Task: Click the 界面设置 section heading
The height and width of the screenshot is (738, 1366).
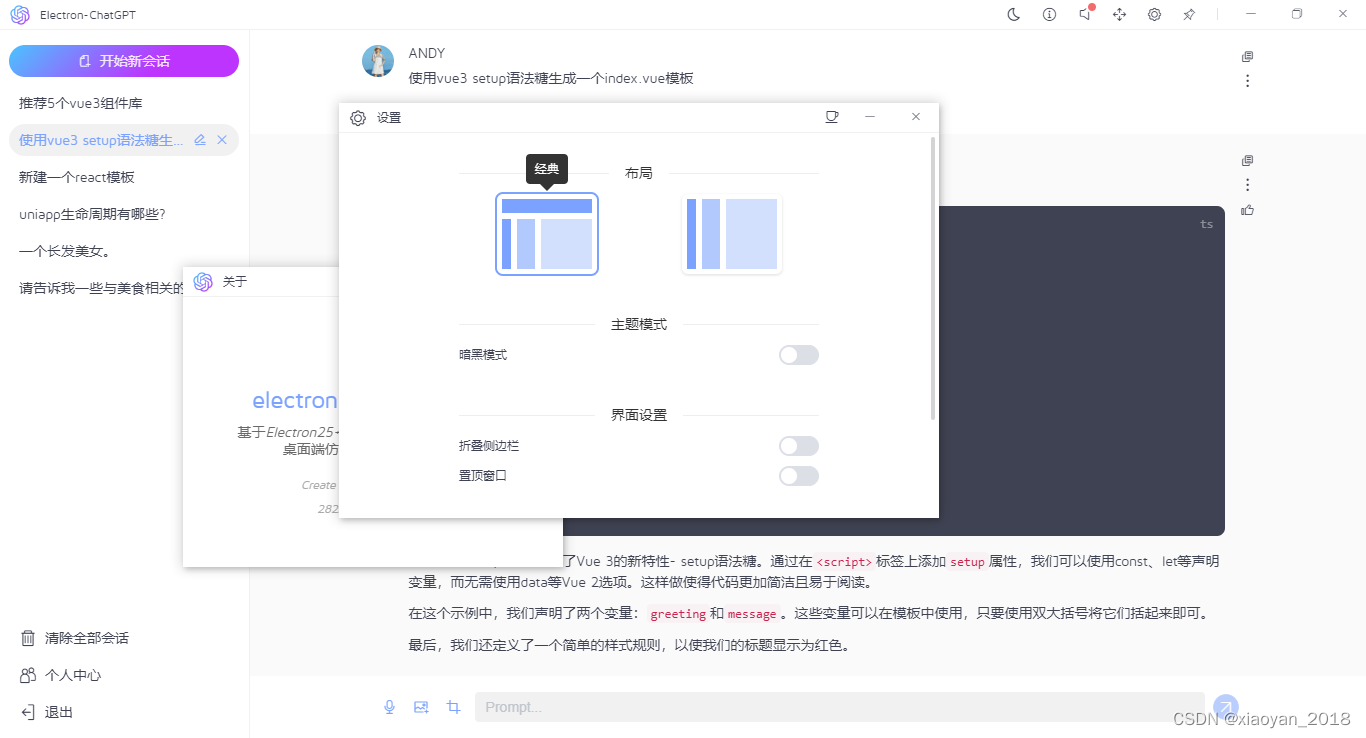Action: click(639, 415)
